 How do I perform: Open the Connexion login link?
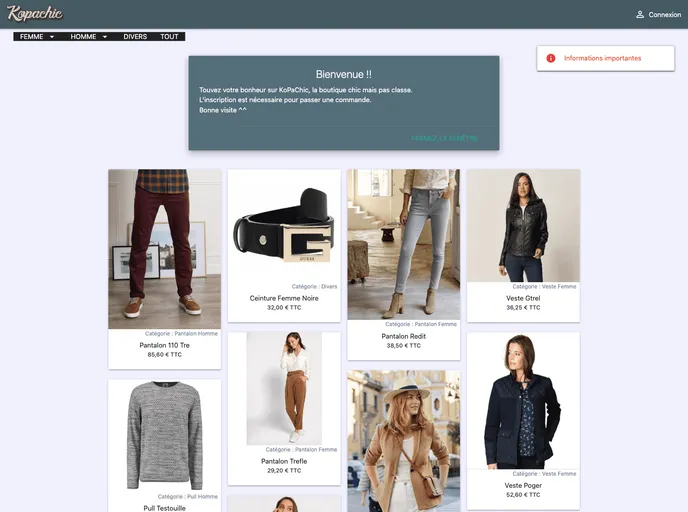coord(659,14)
